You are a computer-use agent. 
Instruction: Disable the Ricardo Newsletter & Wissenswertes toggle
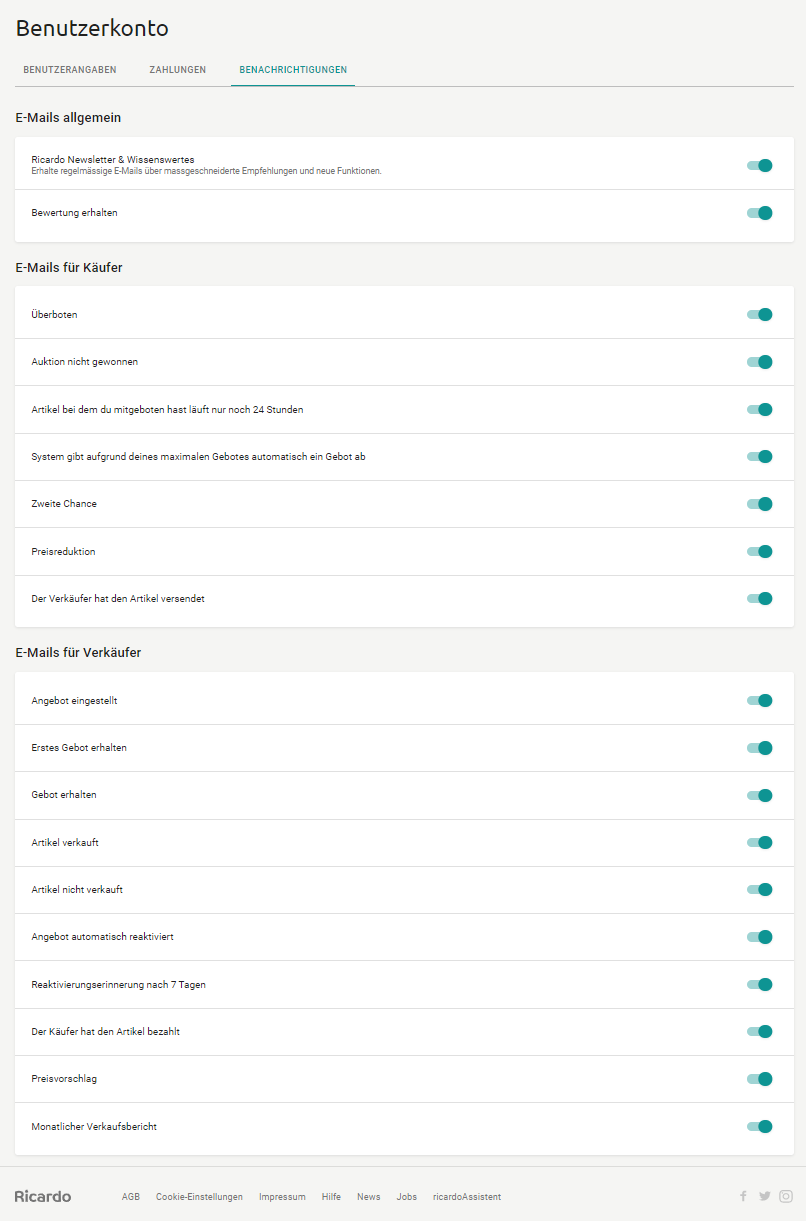[x=760, y=166]
